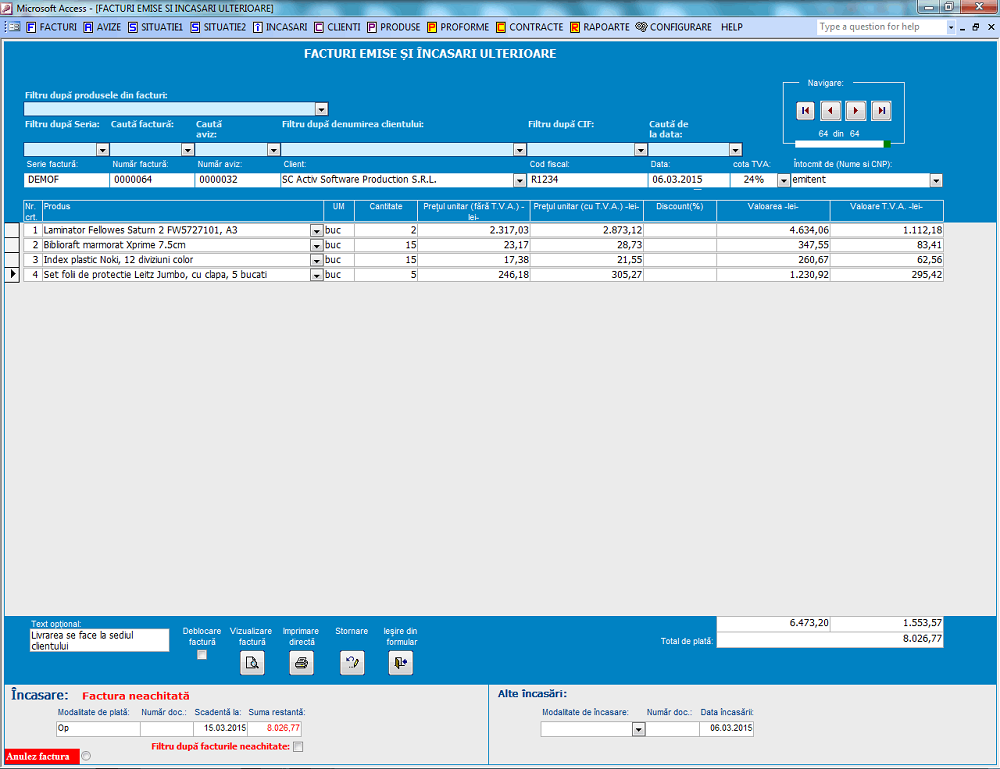Screen dimensions: 1000x769
Task: Click the price cell 246,18
Action: pos(474,275)
